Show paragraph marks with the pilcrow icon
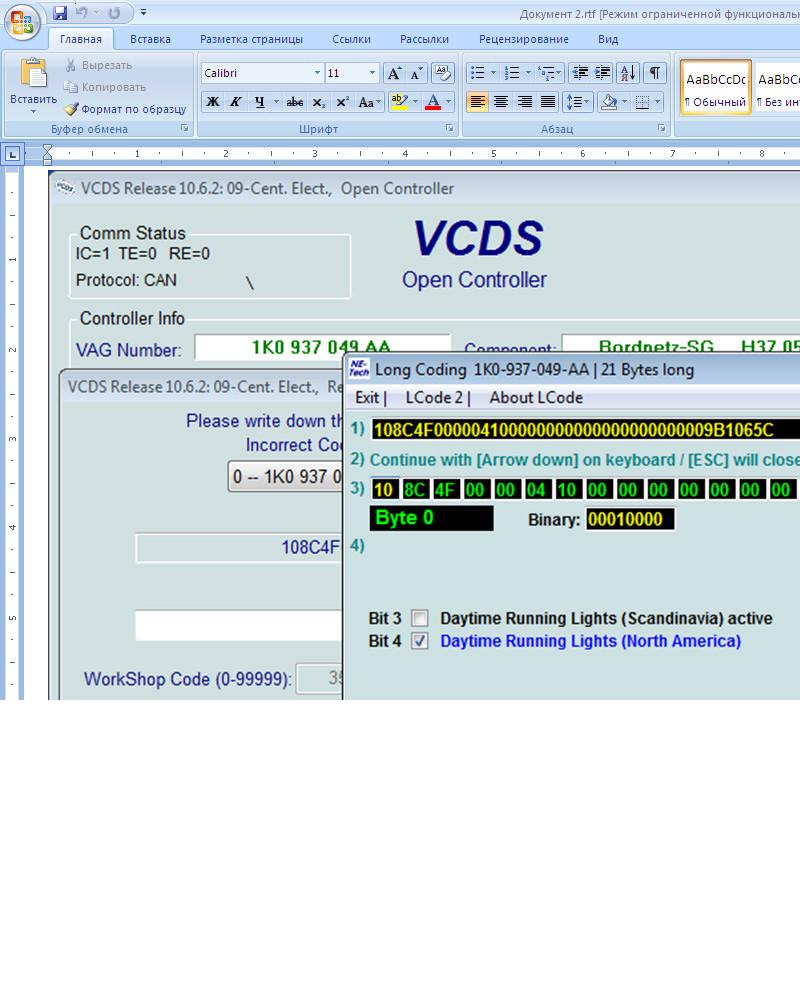This screenshot has height=1000, width=800. [x=655, y=73]
